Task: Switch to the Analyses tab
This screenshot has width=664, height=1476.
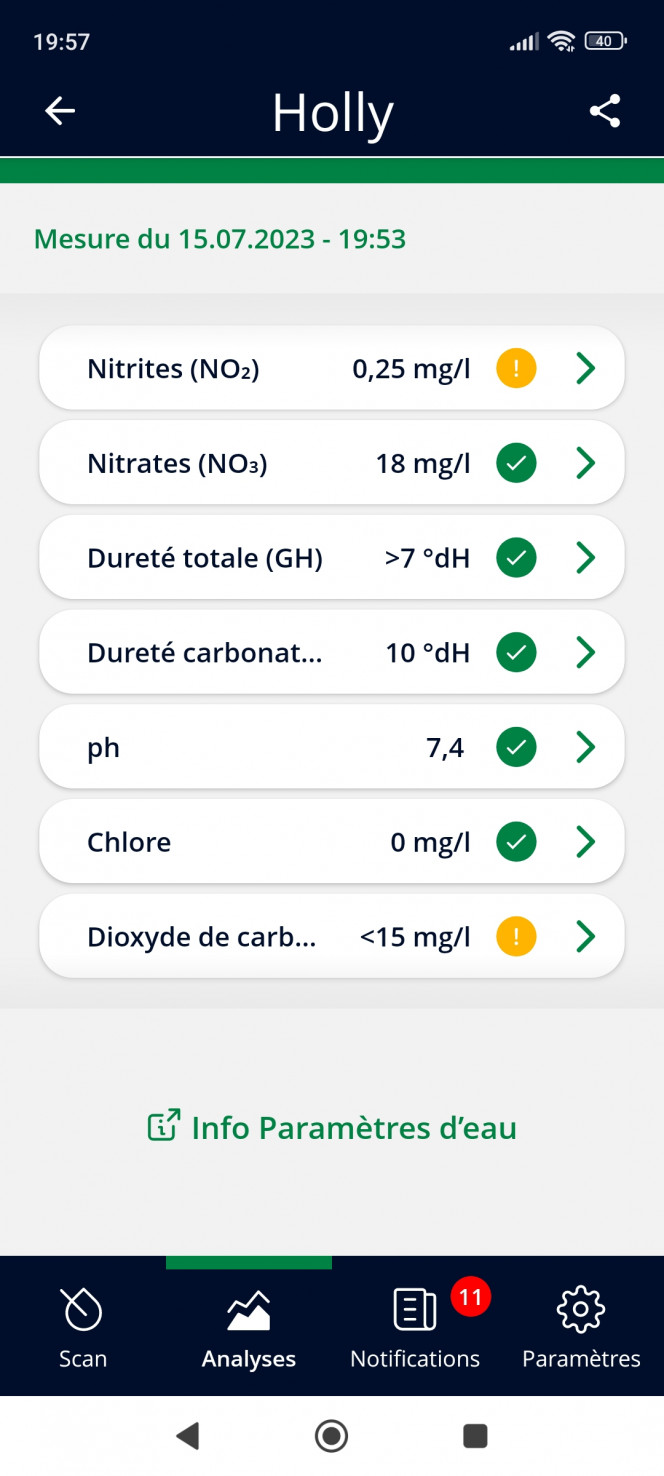Action: click(249, 1328)
